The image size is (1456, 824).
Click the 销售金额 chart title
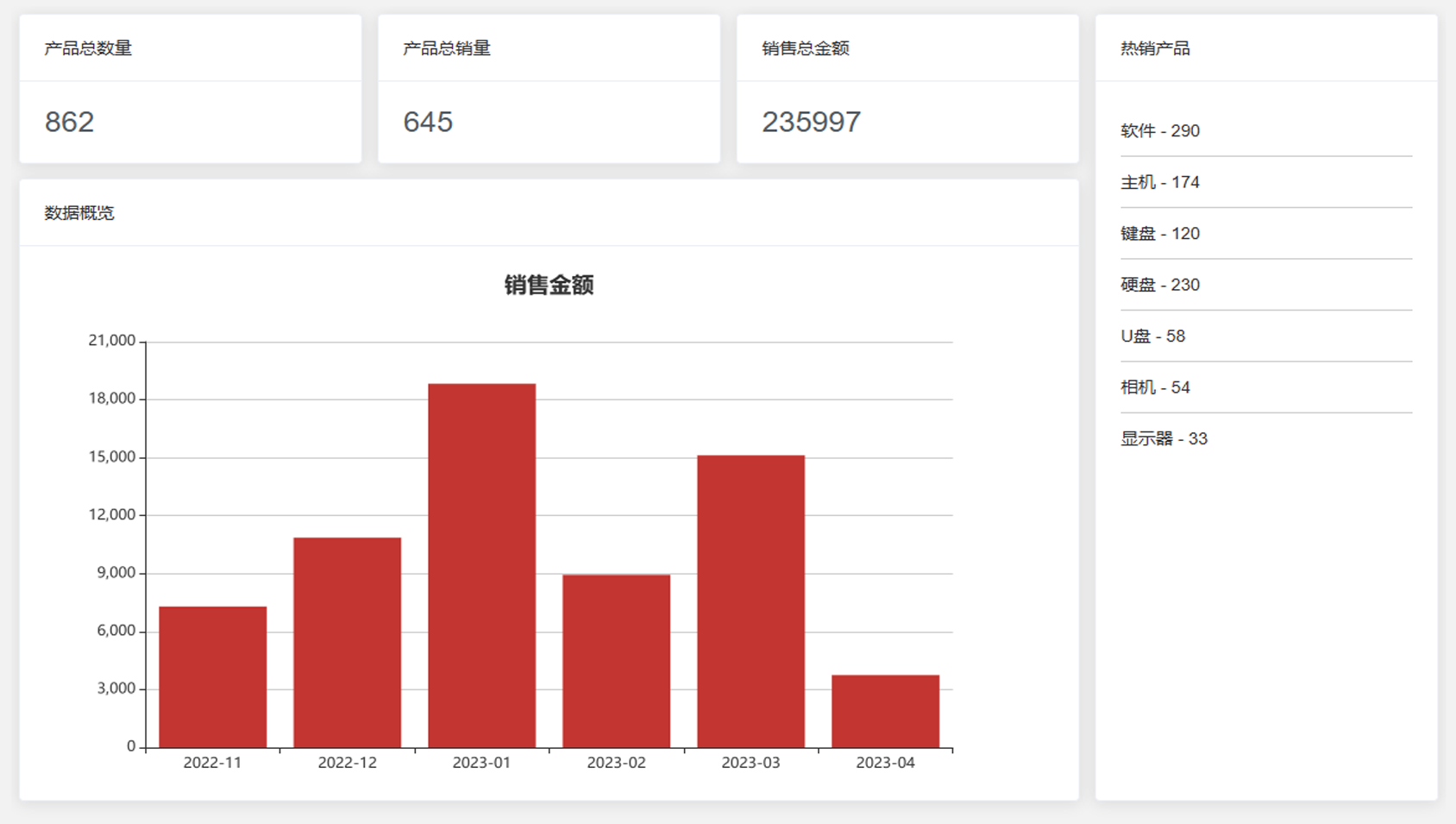tap(549, 285)
